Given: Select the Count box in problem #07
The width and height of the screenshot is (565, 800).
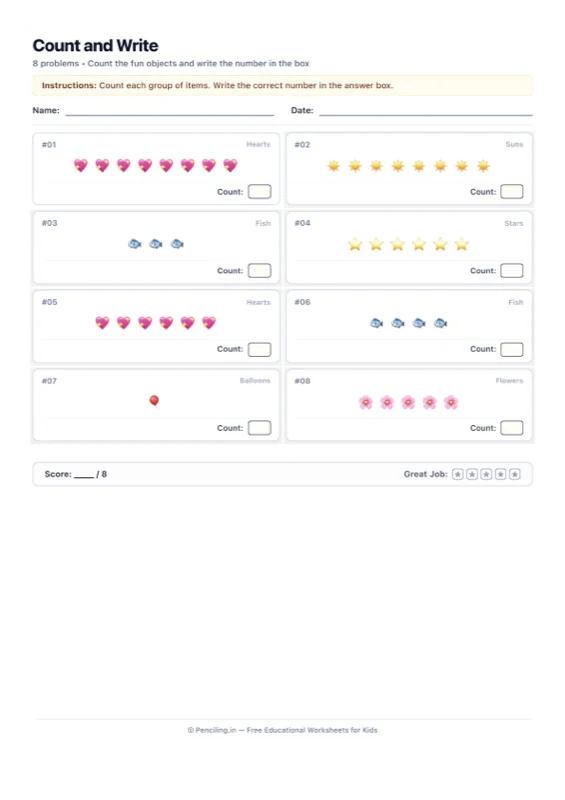Looking at the screenshot, I should click(x=259, y=428).
